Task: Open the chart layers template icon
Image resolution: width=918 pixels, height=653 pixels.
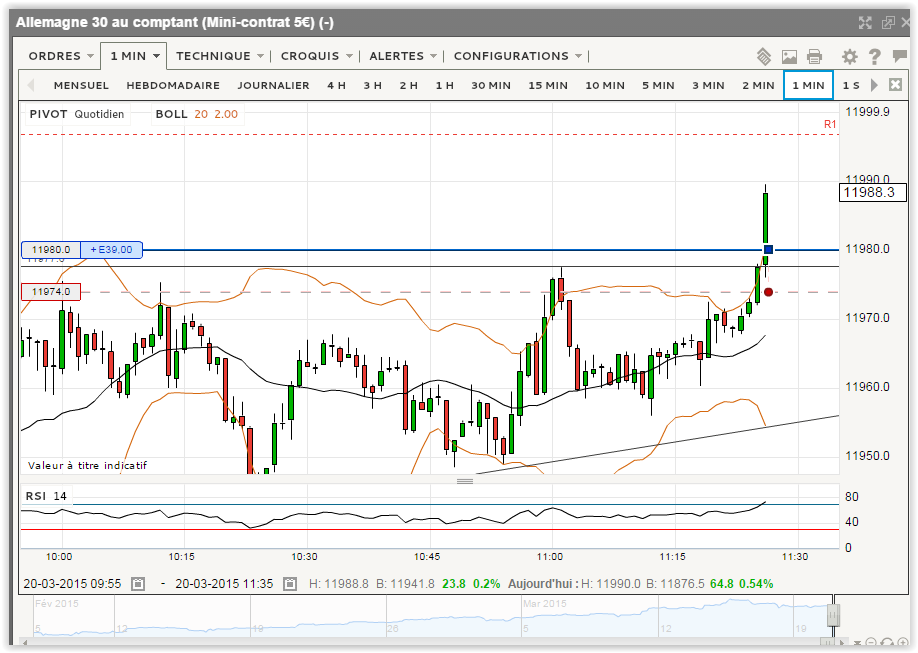Action: click(x=764, y=56)
